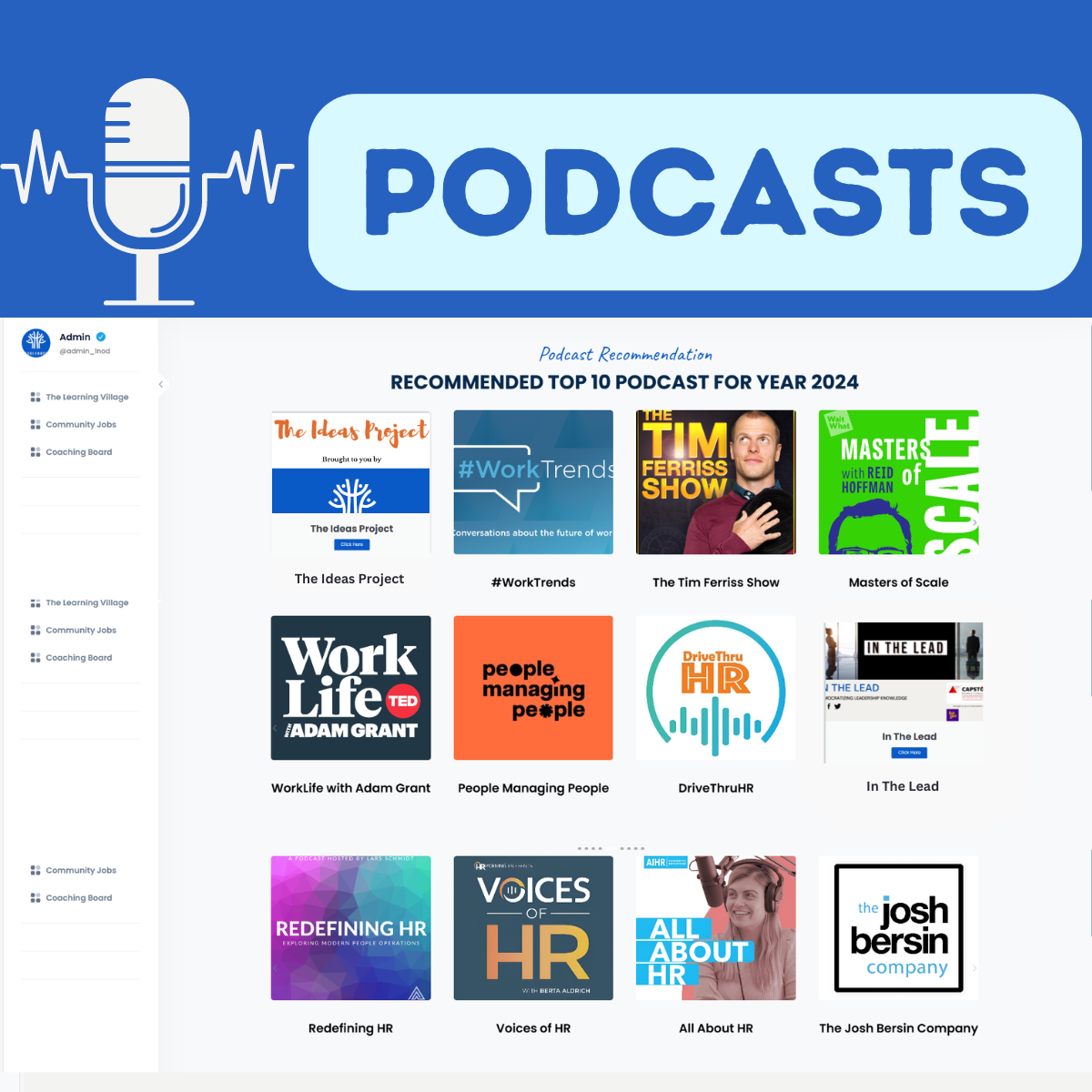The height and width of the screenshot is (1092, 1092).
Task: Select the last Community Jobs sidebar entry
Action: [74, 870]
